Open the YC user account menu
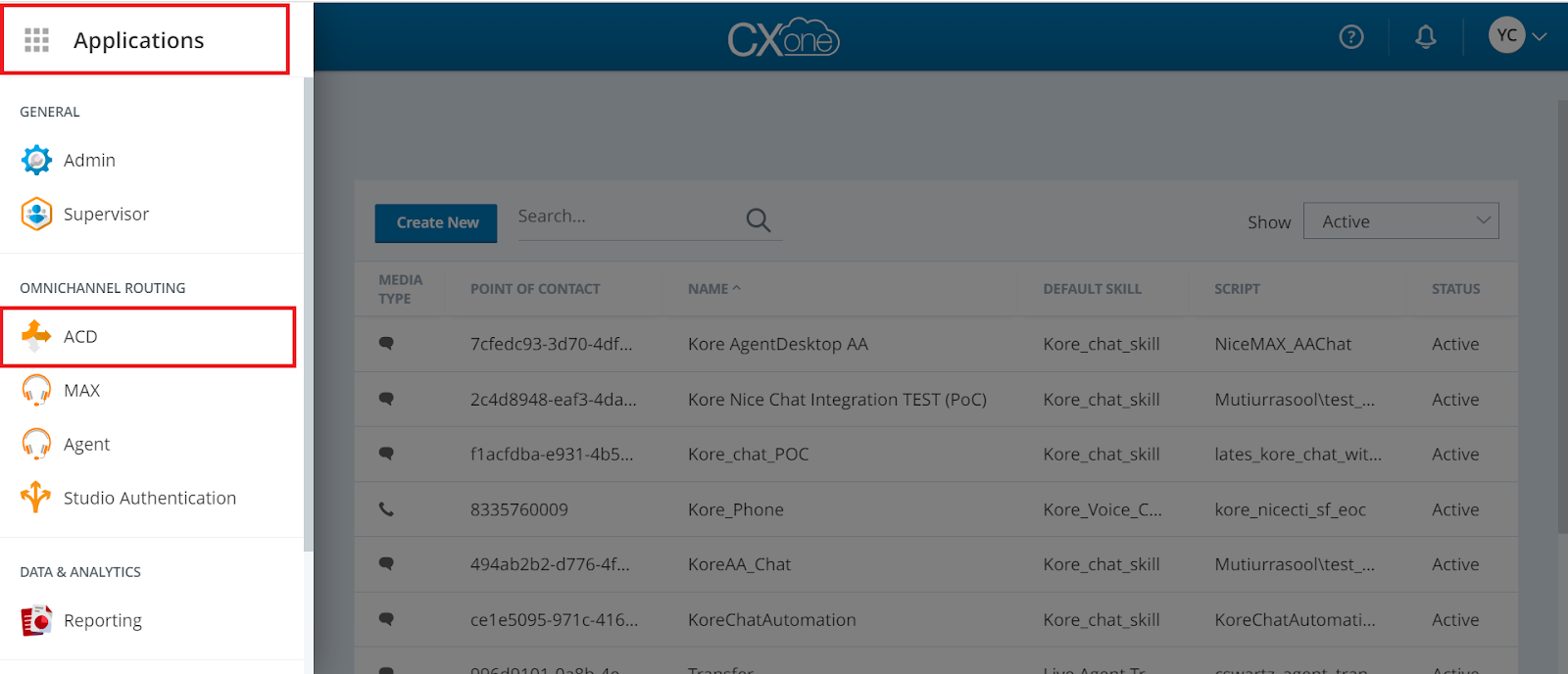This screenshot has height=674, width=1568. tap(1517, 36)
